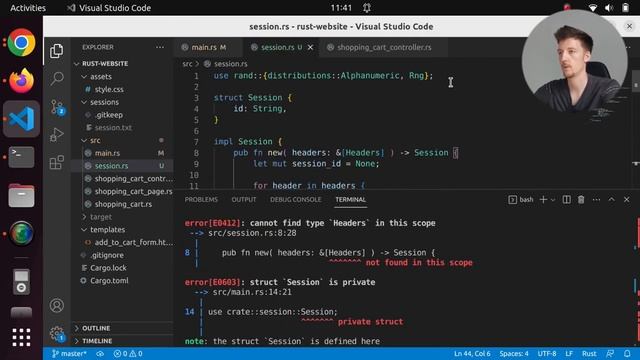Open the Accounts menu icon

(x=57, y=305)
